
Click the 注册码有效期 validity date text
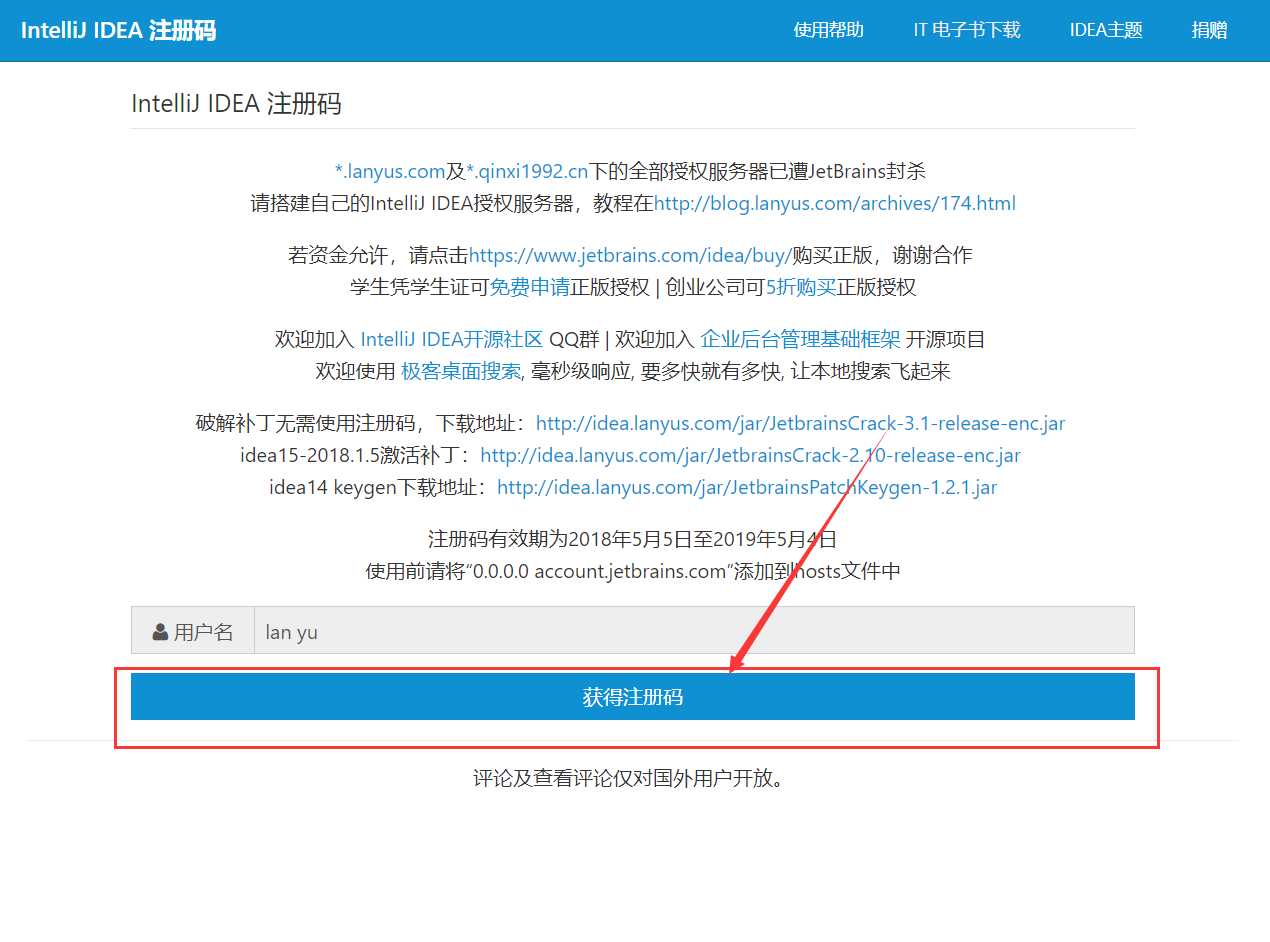click(633, 539)
